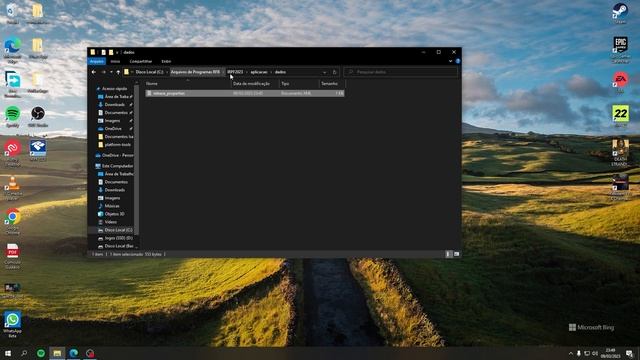Click Arquivos de Programas RFB breadcrumb

click(196, 72)
